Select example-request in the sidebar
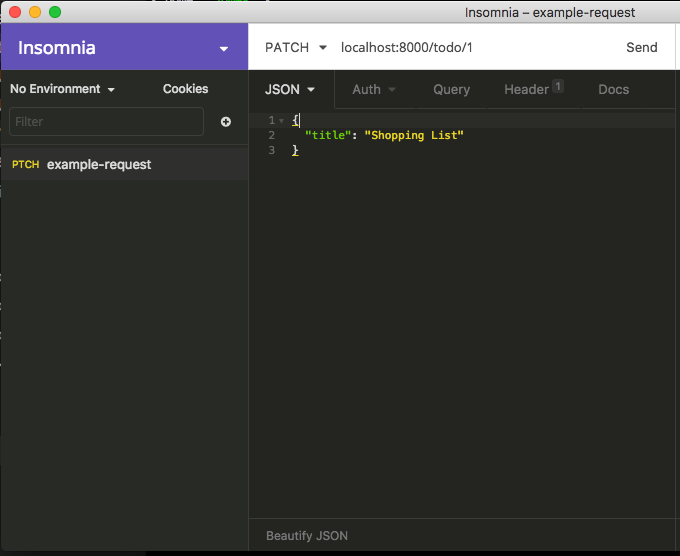 tap(99, 164)
